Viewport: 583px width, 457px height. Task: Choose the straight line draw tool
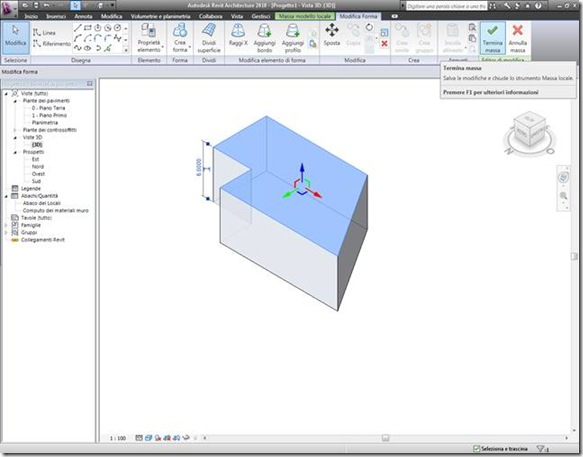(77, 28)
